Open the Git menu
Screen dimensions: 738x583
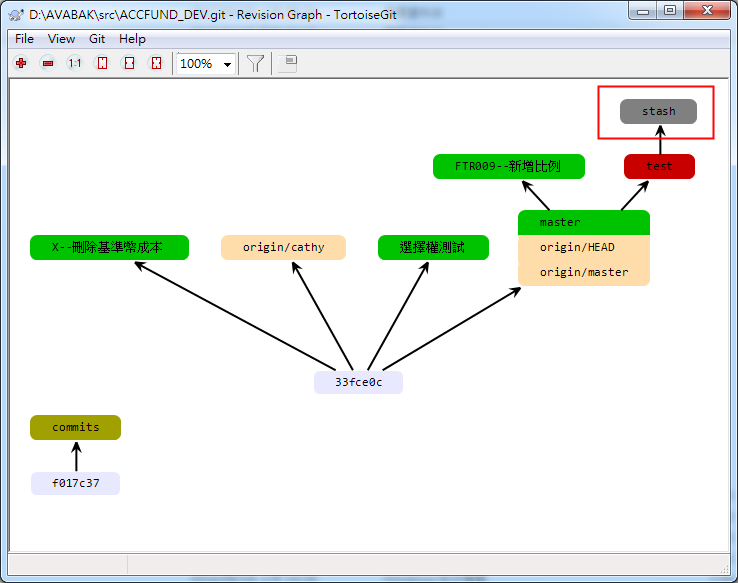click(97, 39)
